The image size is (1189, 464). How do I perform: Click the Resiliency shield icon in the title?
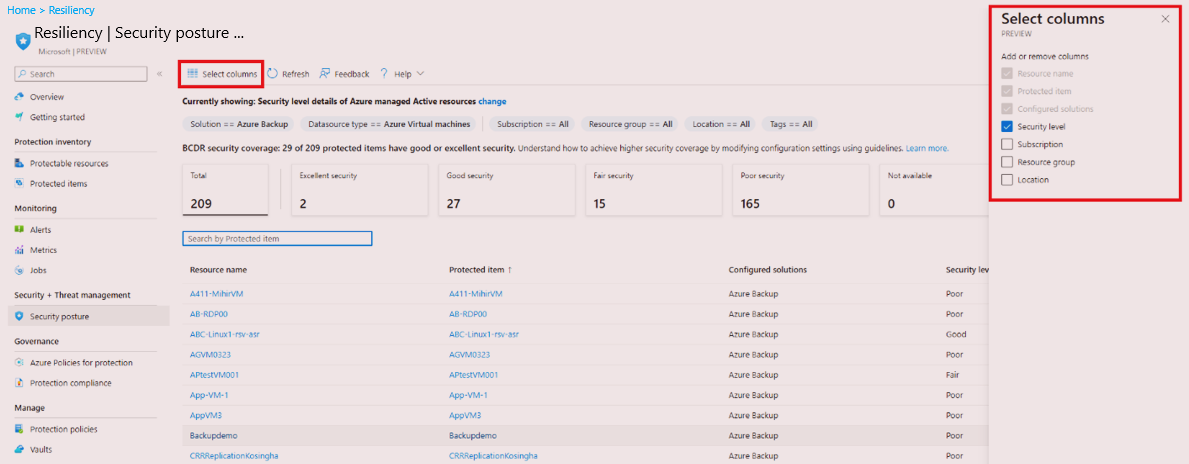coord(22,39)
